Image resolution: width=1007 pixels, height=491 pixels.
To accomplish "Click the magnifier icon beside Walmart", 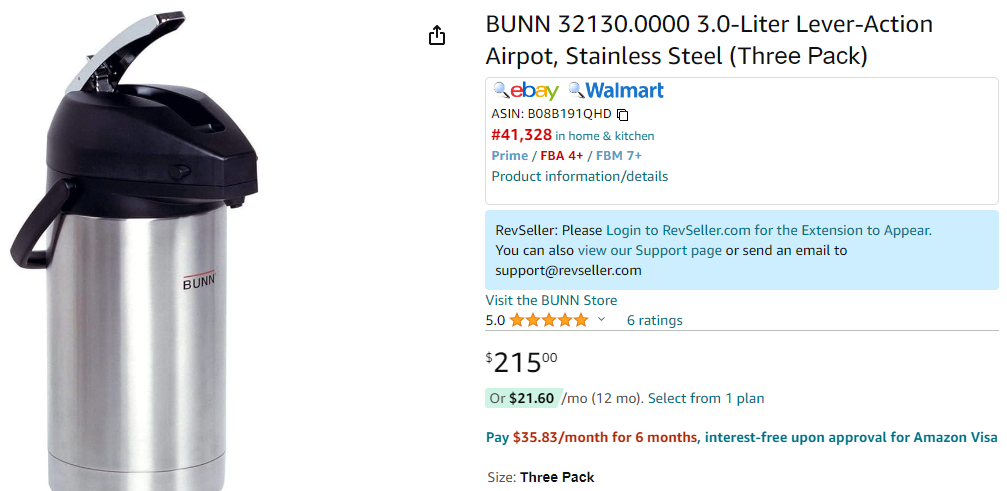I will click(x=576, y=90).
